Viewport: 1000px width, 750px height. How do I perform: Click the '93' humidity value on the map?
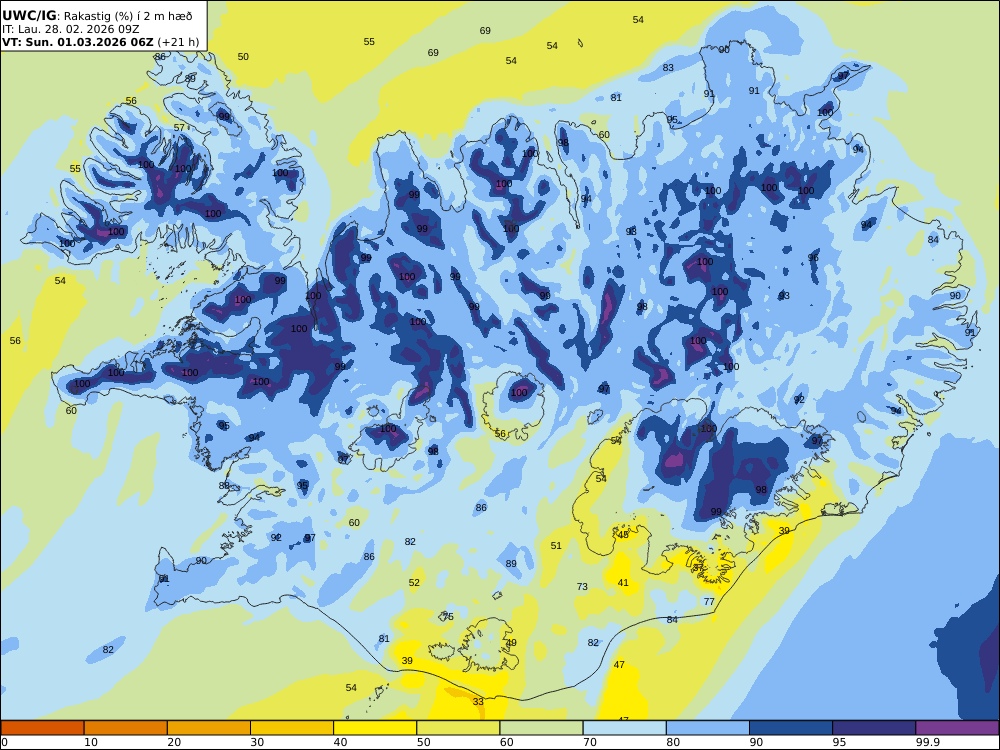pyautogui.click(x=784, y=296)
